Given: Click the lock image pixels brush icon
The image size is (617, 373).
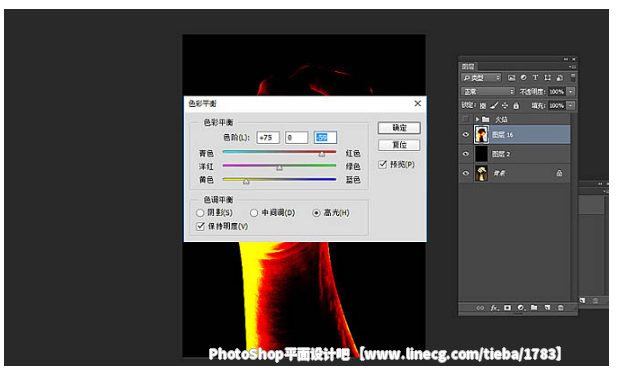Looking at the screenshot, I should coord(494,105).
